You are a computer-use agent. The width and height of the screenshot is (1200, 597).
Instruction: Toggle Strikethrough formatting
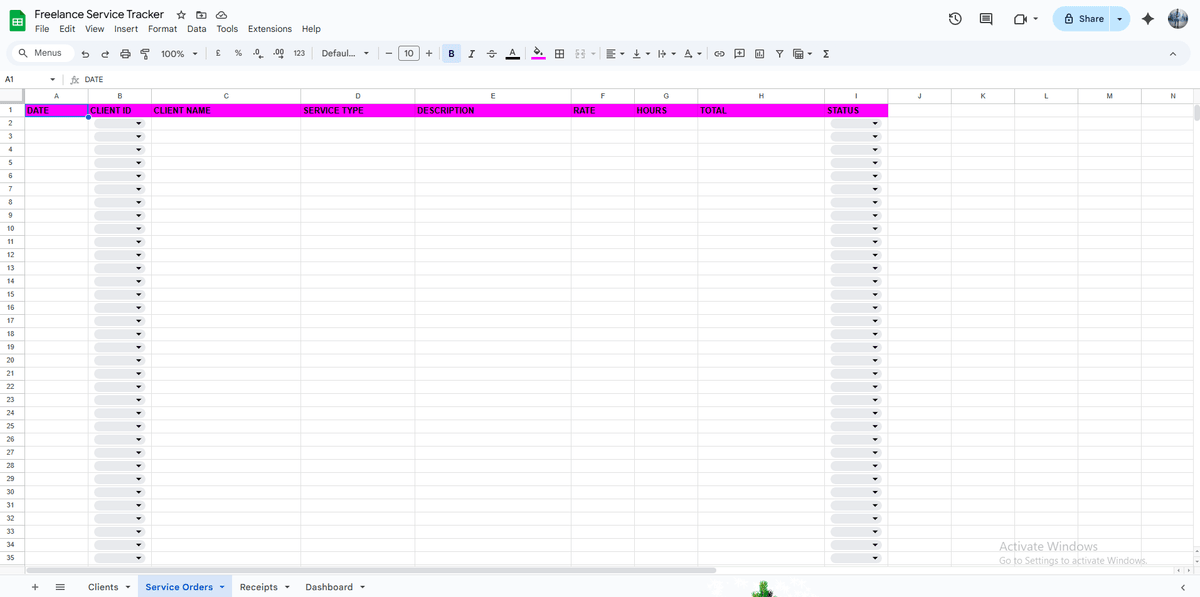491,54
